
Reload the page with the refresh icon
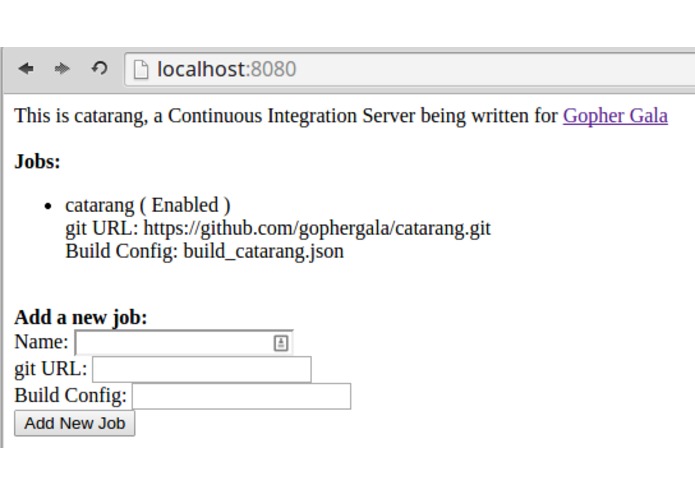click(x=99, y=68)
